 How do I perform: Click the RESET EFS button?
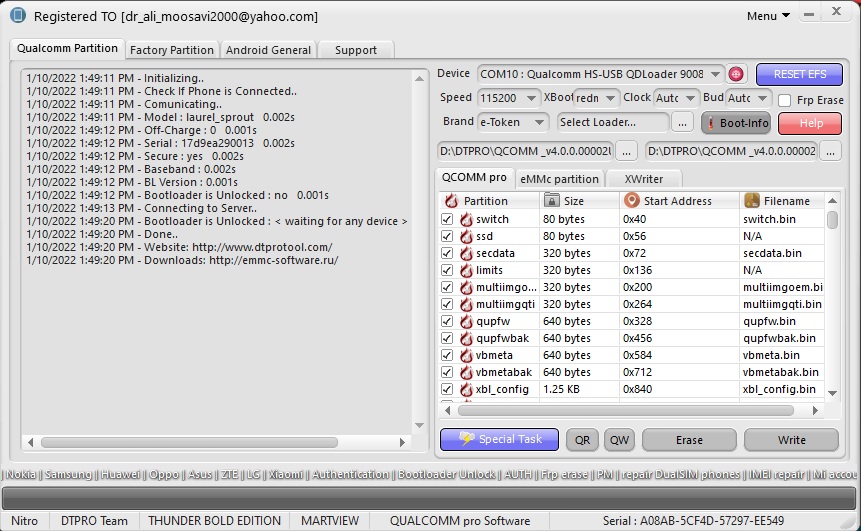point(799,74)
